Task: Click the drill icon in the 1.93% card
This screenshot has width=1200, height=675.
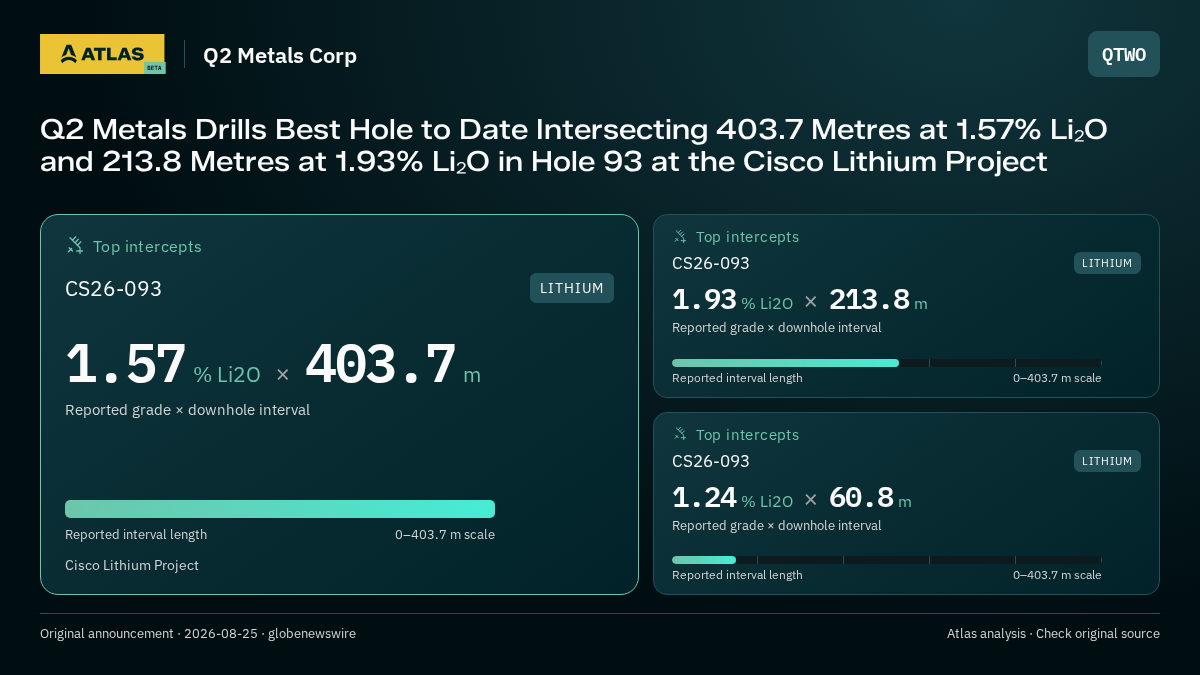Action: [x=680, y=237]
